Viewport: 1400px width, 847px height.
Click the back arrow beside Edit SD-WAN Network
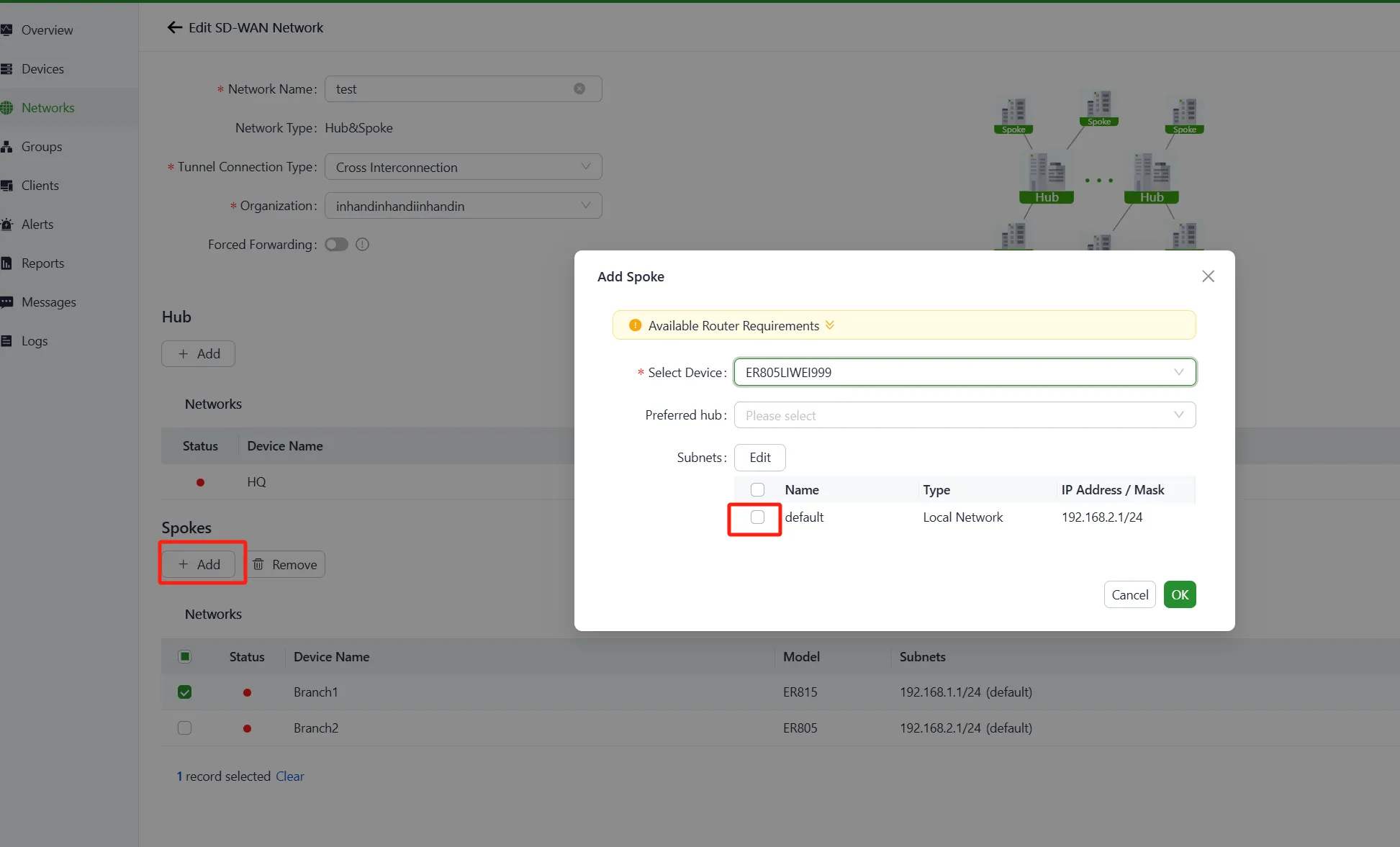pos(174,27)
